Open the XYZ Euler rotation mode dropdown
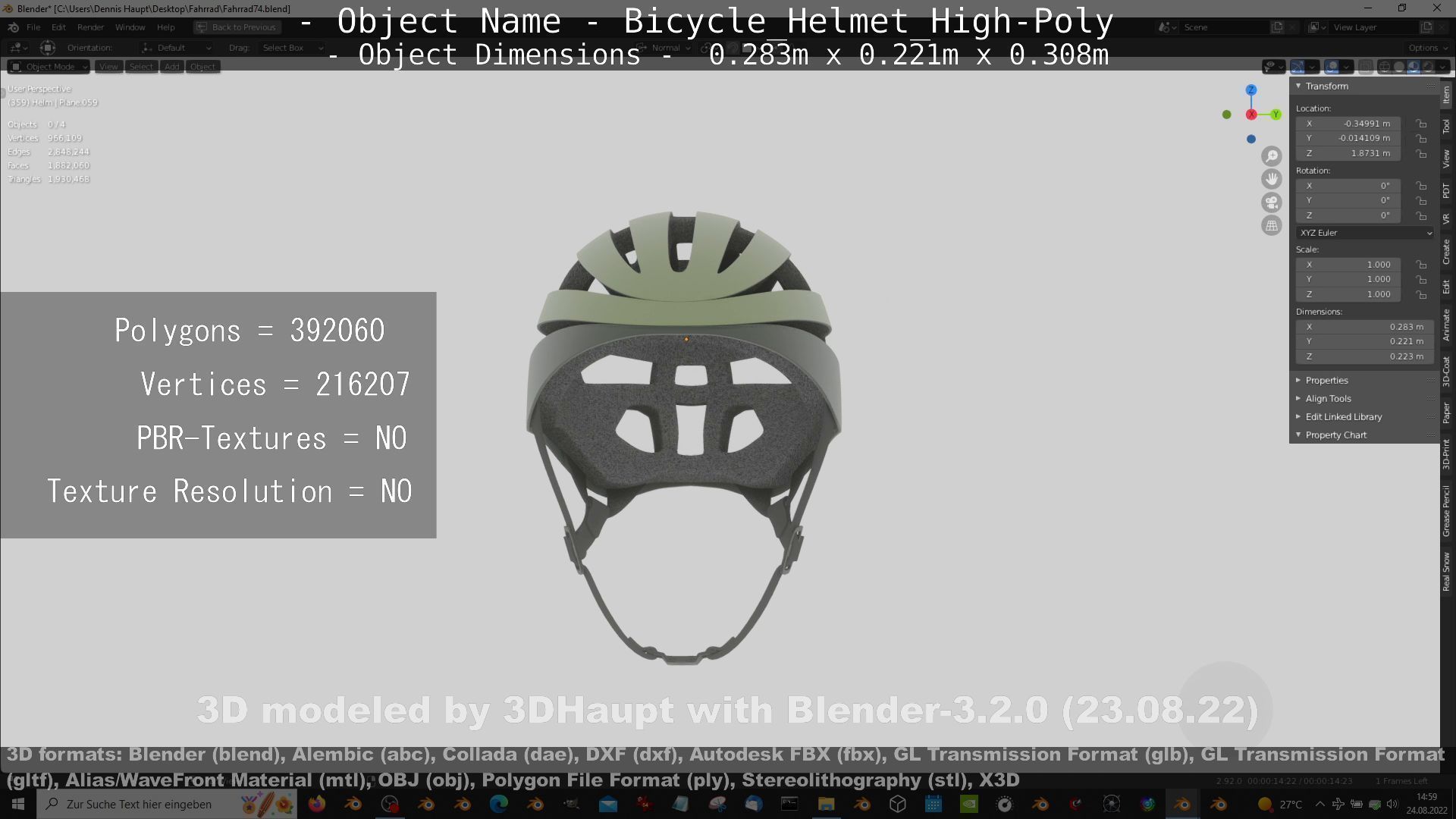The width and height of the screenshot is (1456, 819). 1365,233
